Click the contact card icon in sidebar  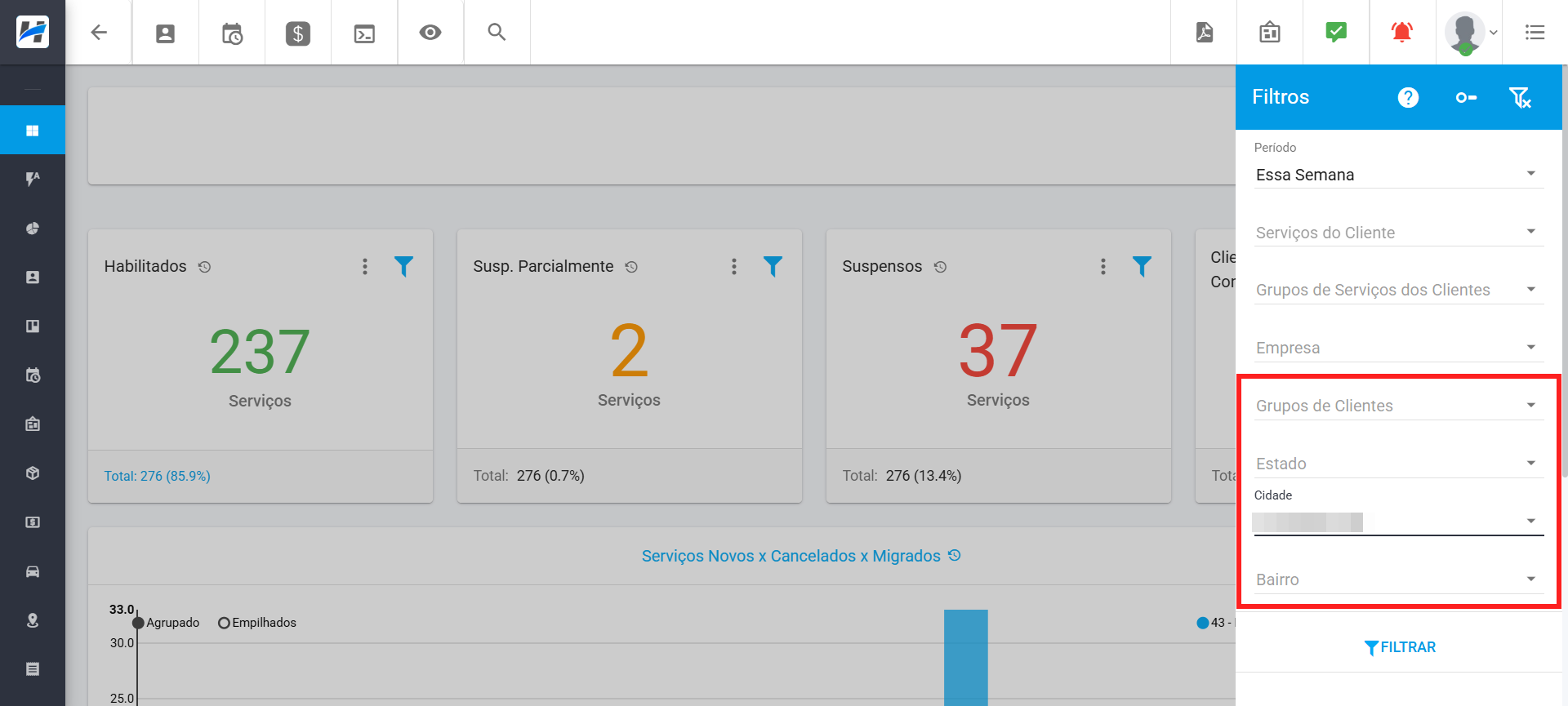pyautogui.click(x=33, y=278)
